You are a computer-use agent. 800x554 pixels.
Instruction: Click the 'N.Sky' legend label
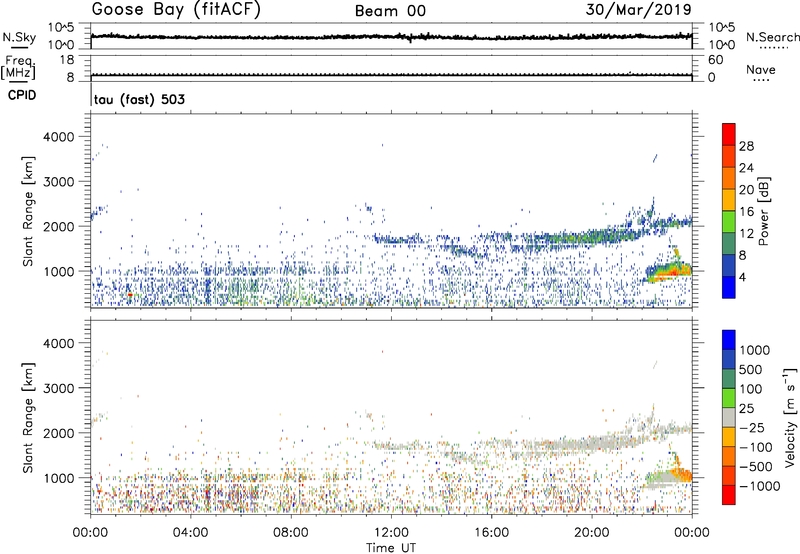click(x=19, y=37)
